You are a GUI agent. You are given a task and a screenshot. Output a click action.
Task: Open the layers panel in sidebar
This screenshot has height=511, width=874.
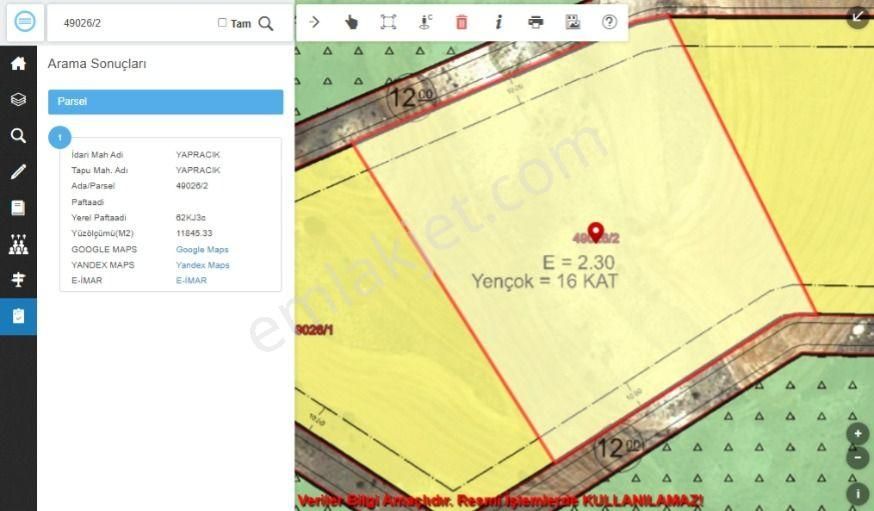pos(18,100)
